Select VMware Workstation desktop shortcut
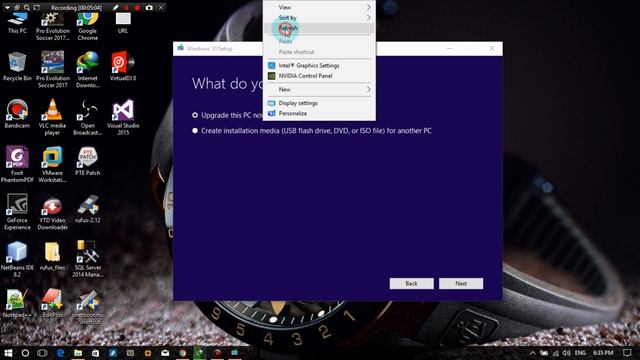 (x=52, y=164)
